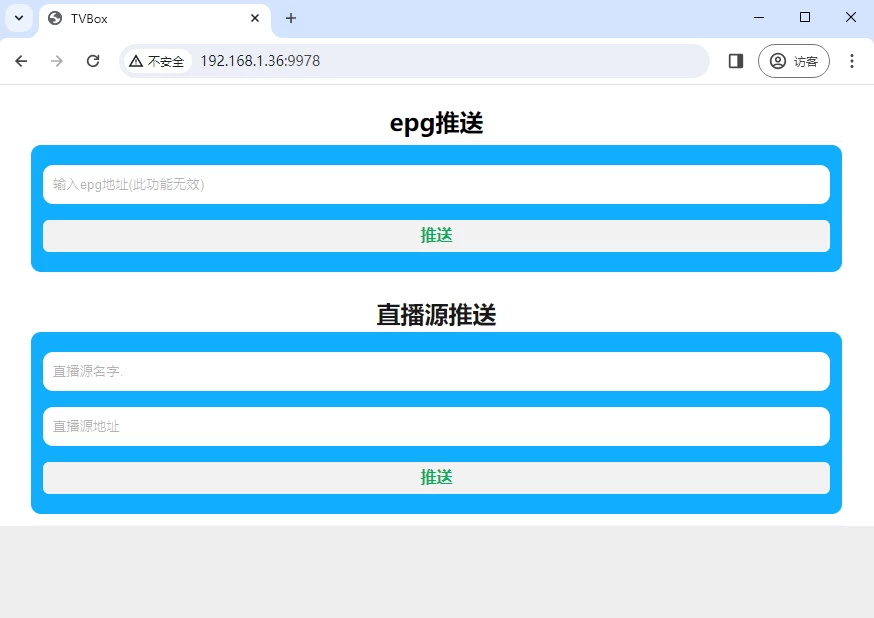Click the epg 地址 input field
Viewport: 874px width, 618px height.
tap(436, 184)
